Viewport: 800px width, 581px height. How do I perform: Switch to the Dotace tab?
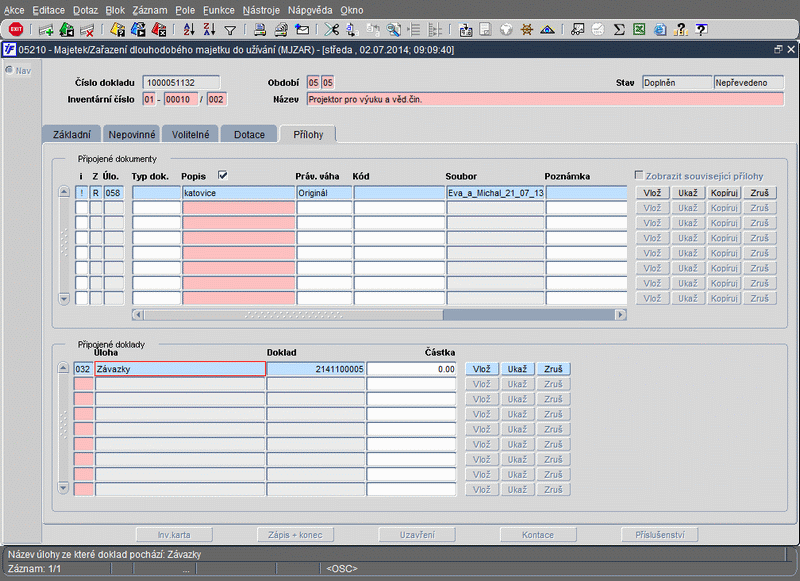[249, 134]
